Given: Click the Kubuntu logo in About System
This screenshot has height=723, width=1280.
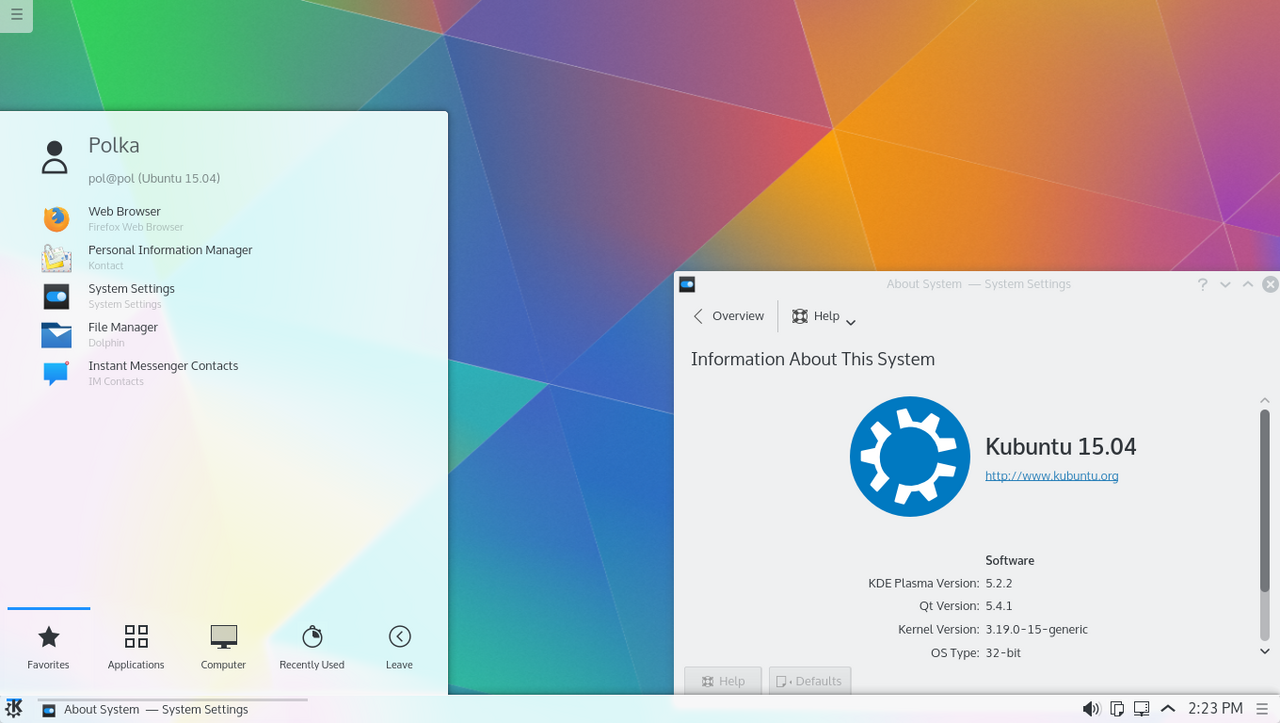Looking at the screenshot, I should coord(910,456).
